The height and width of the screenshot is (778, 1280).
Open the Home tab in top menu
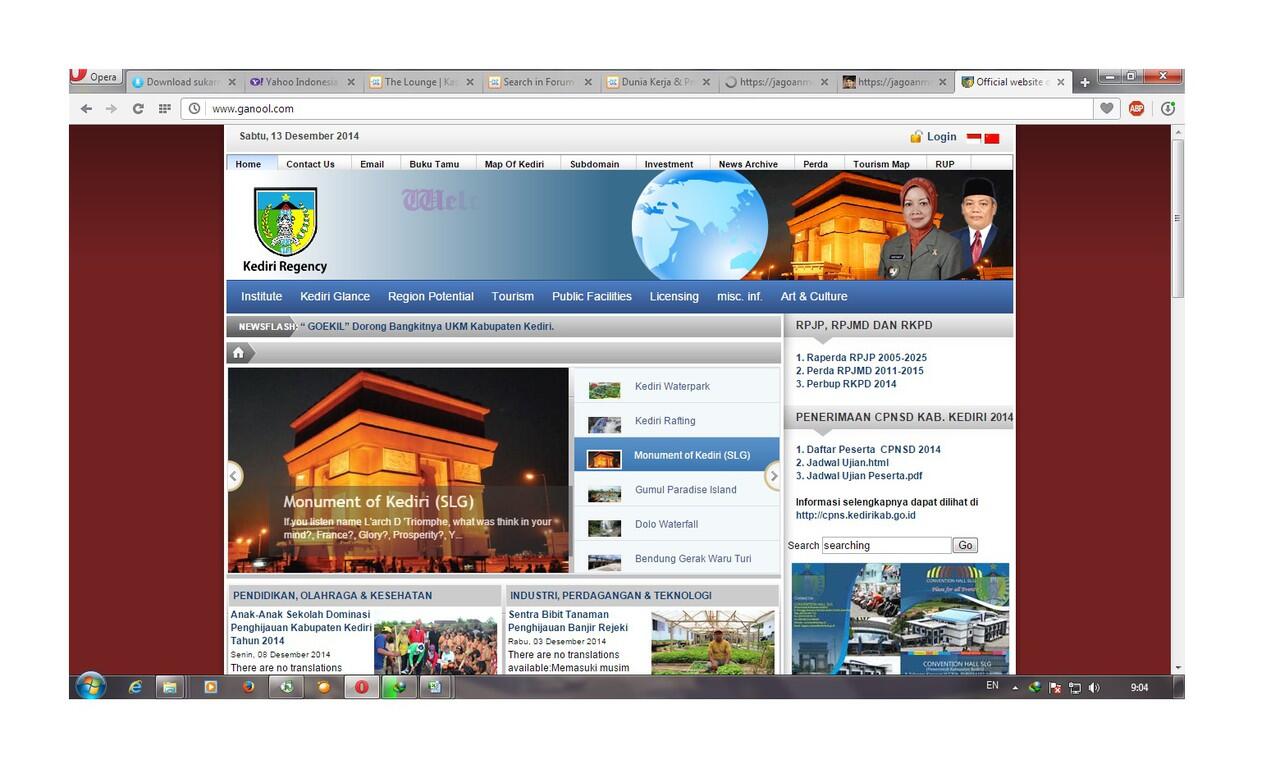pyautogui.click(x=248, y=164)
